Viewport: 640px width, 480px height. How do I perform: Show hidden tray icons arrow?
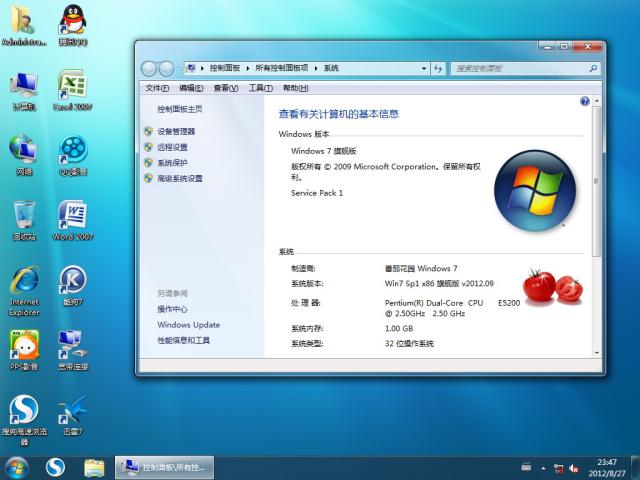pos(543,468)
